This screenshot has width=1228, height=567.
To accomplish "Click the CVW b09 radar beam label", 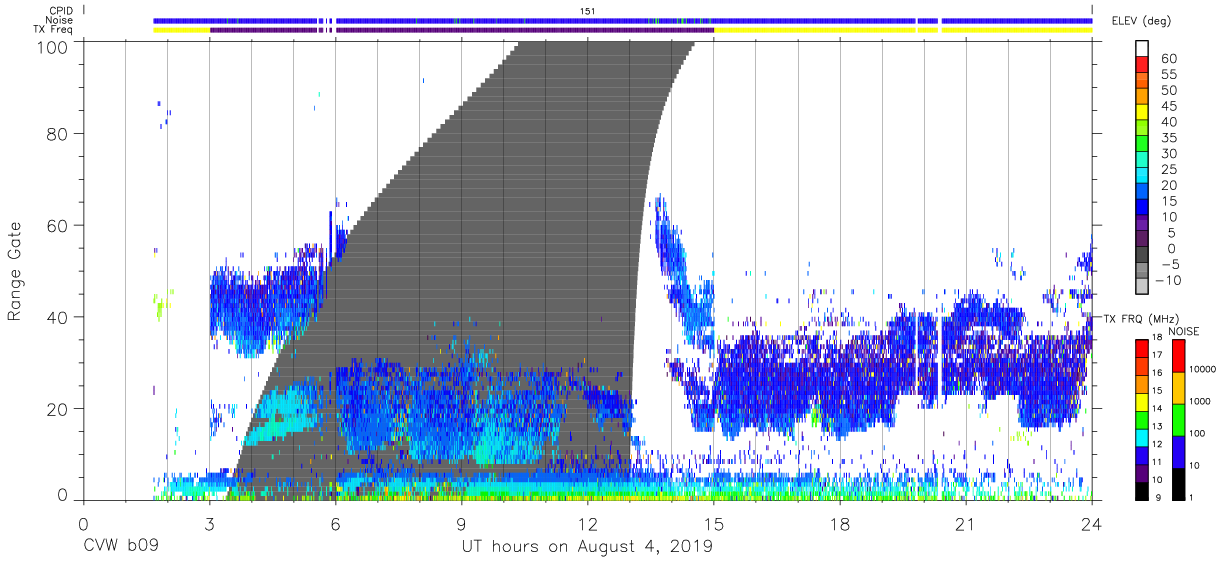I will tap(122, 547).
